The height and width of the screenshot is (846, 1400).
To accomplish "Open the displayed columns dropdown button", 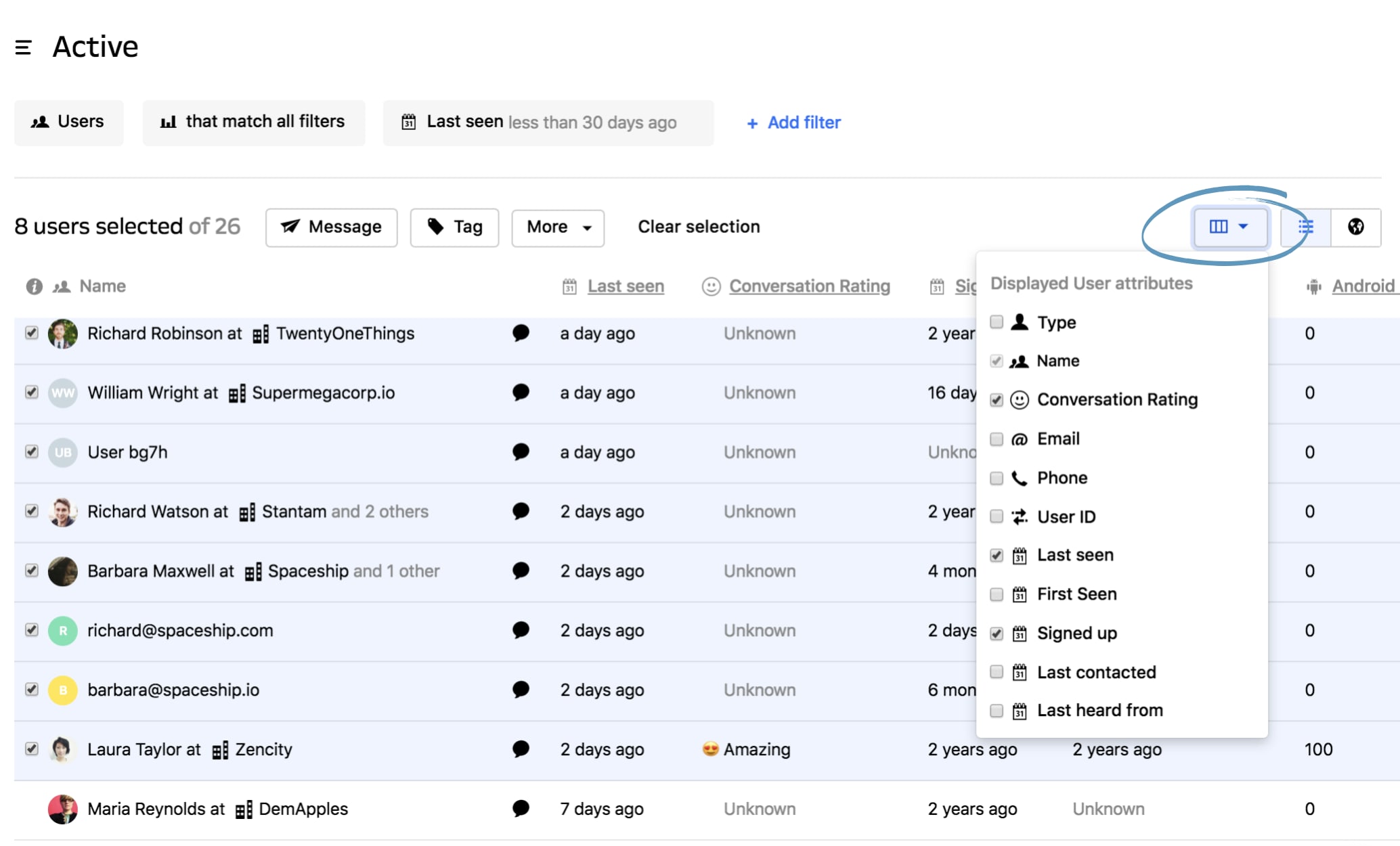I will point(1229,227).
